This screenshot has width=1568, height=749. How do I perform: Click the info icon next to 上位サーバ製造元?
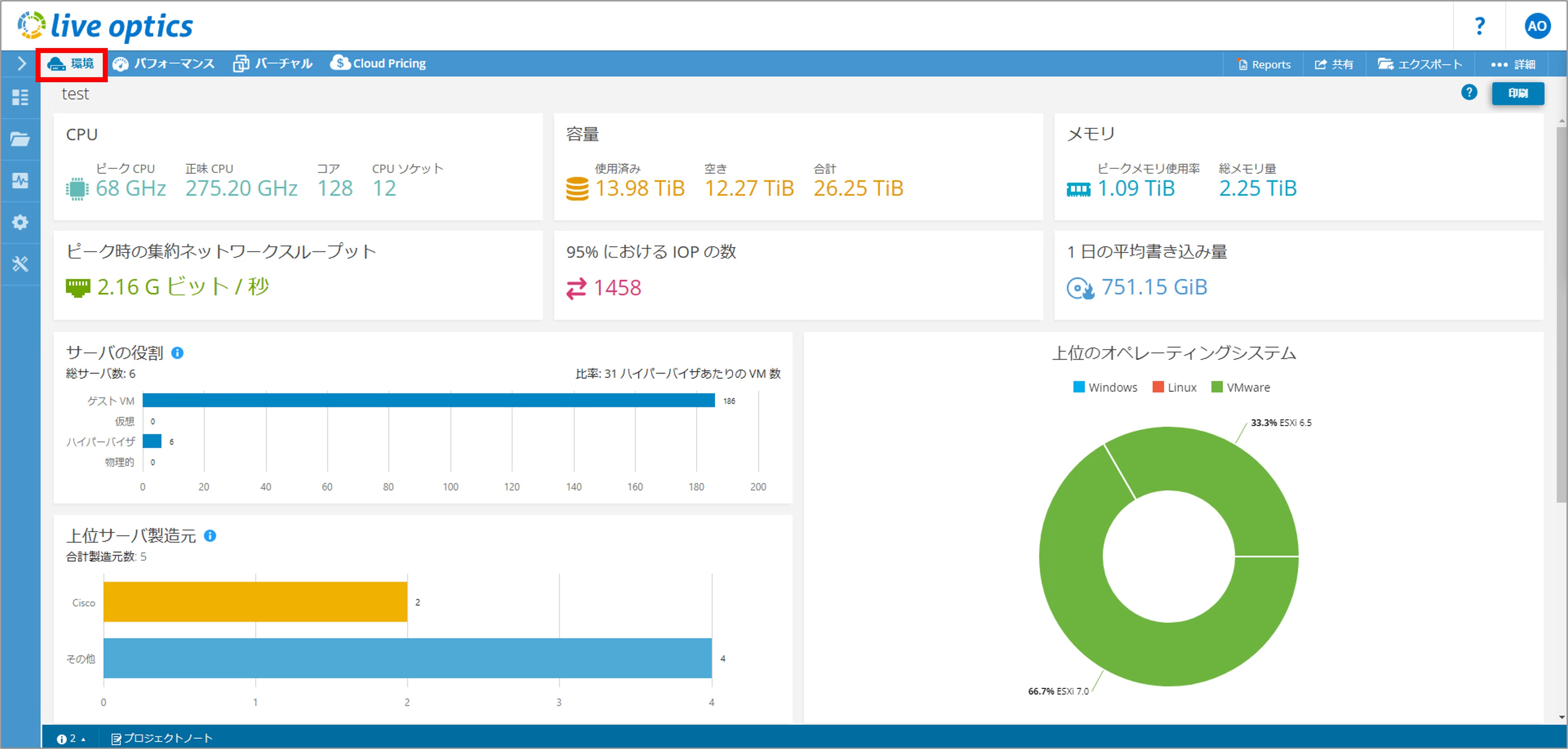click(x=210, y=536)
